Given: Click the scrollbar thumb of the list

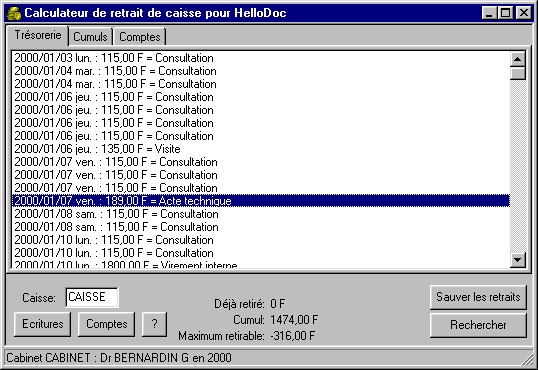Looking at the screenshot, I should (517, 73).
